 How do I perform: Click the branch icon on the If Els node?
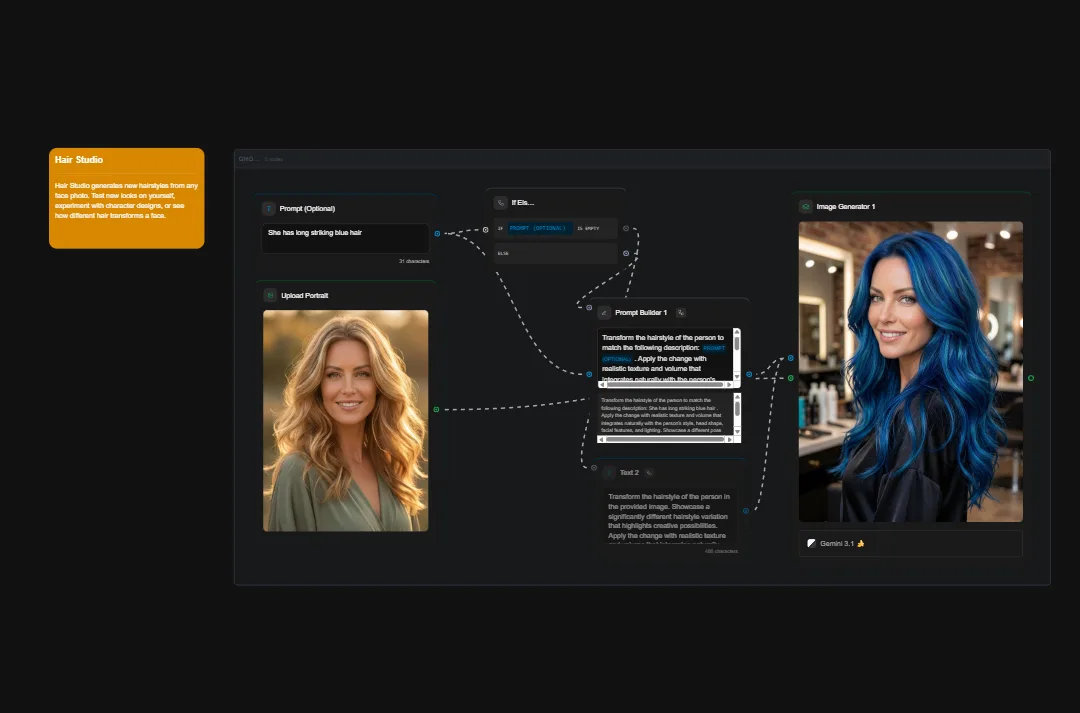point(501,202)
